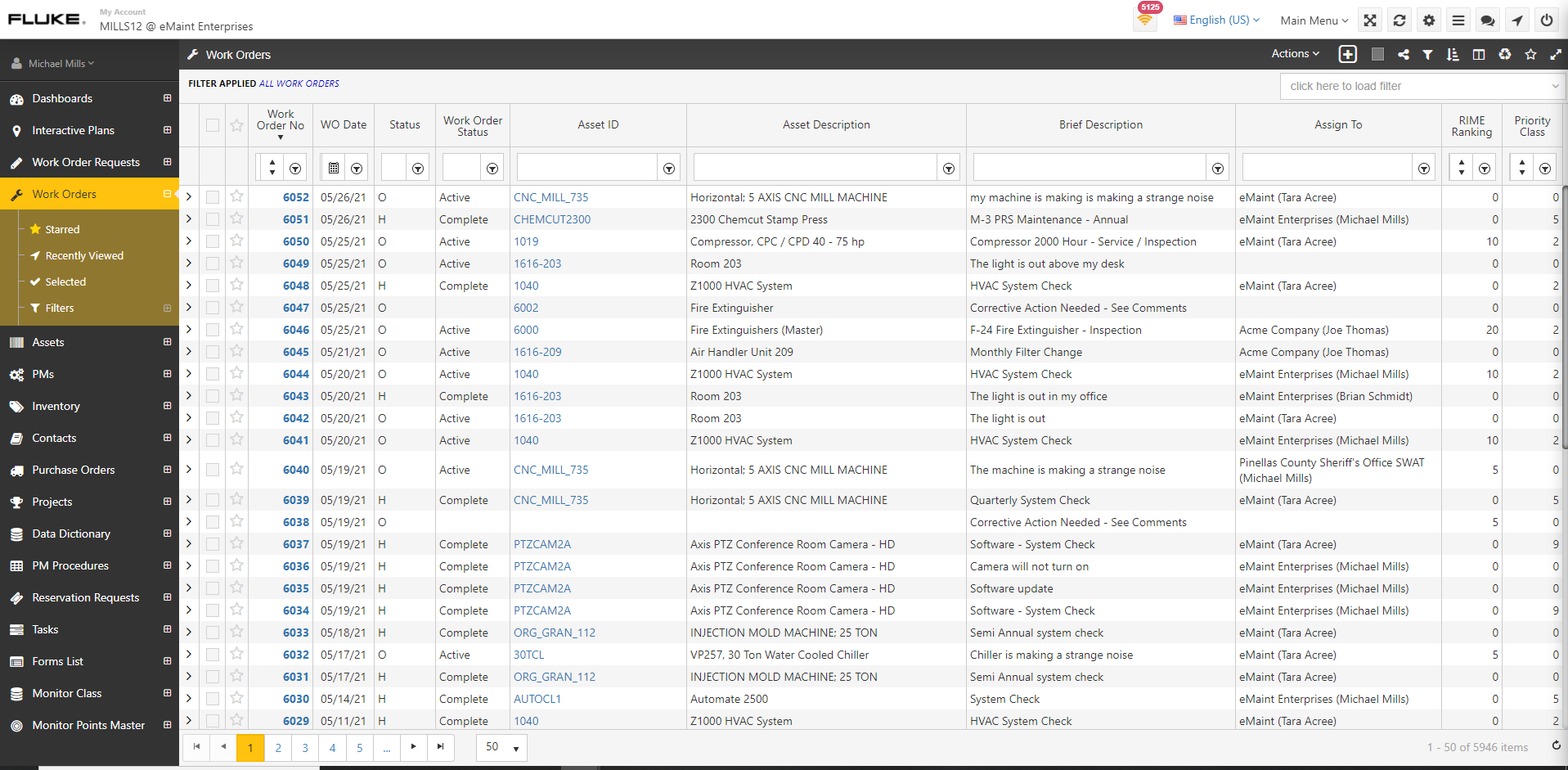Screen dimensions: 1568x770
Task: Click the power logout icon
Action: (1546, 20)
